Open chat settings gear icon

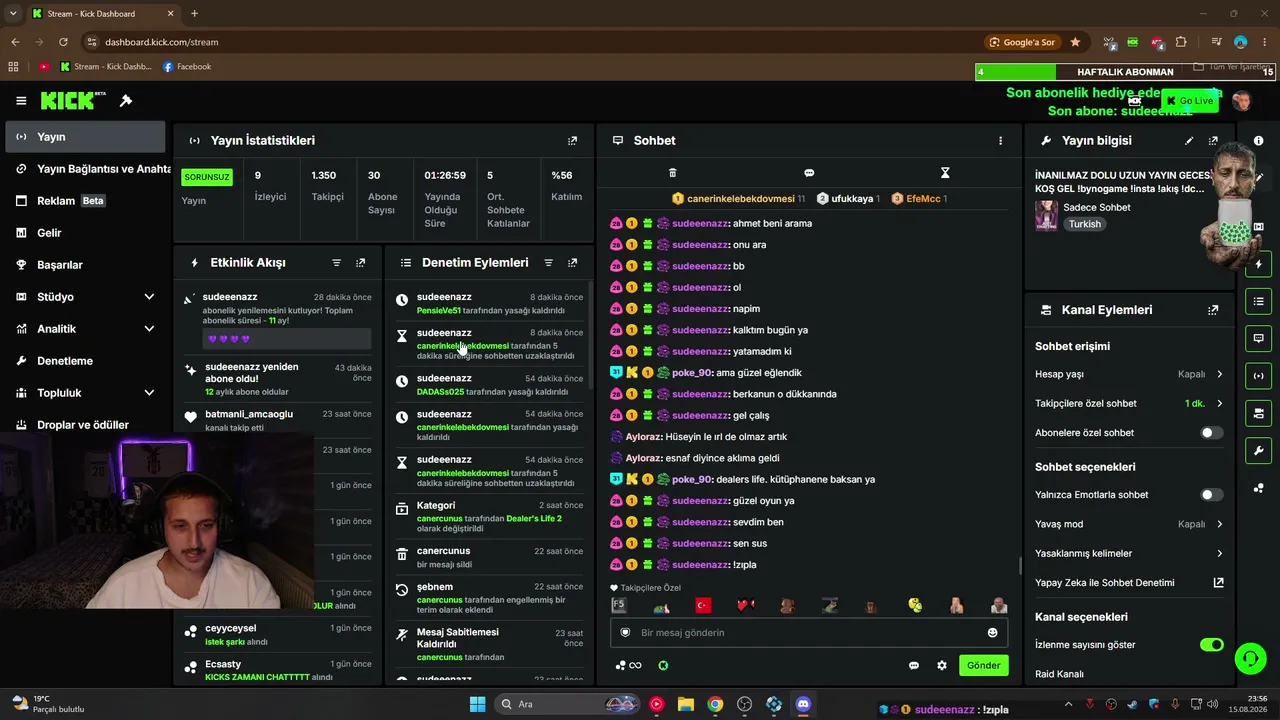pyautogui.click(x=941, y=666)
